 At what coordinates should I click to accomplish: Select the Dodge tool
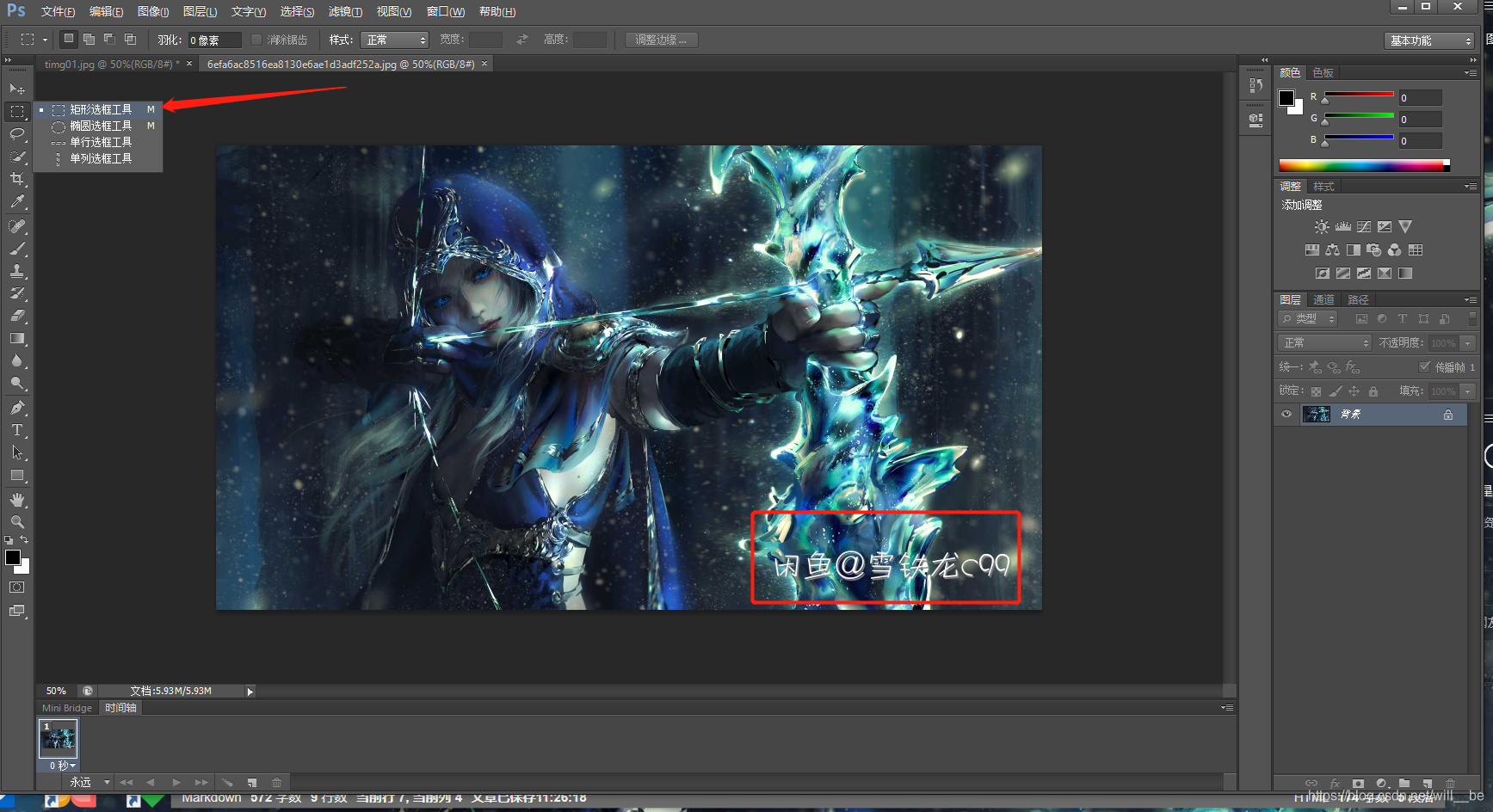point(17,383)
